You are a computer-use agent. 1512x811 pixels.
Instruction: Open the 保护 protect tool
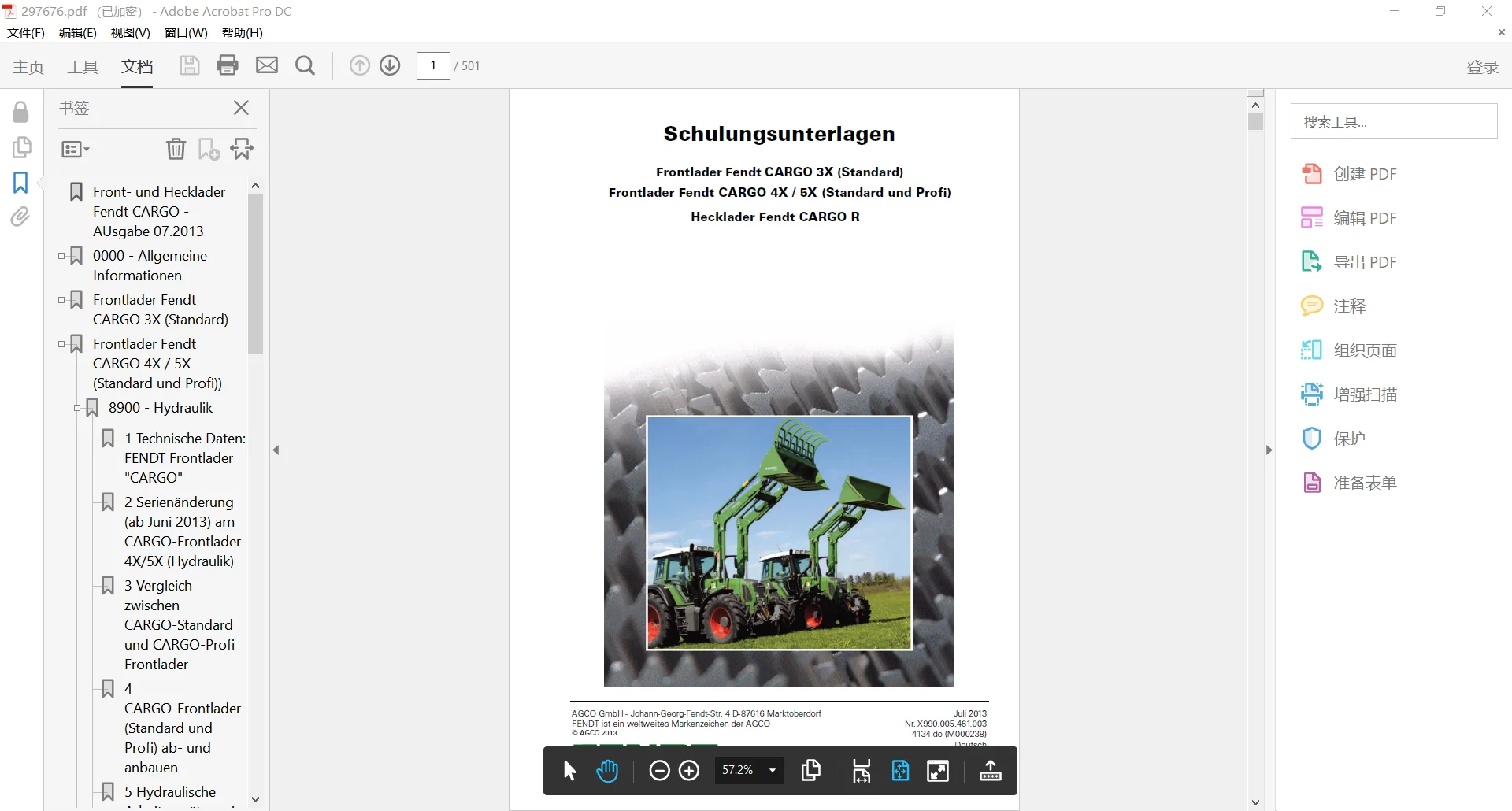1333,439
